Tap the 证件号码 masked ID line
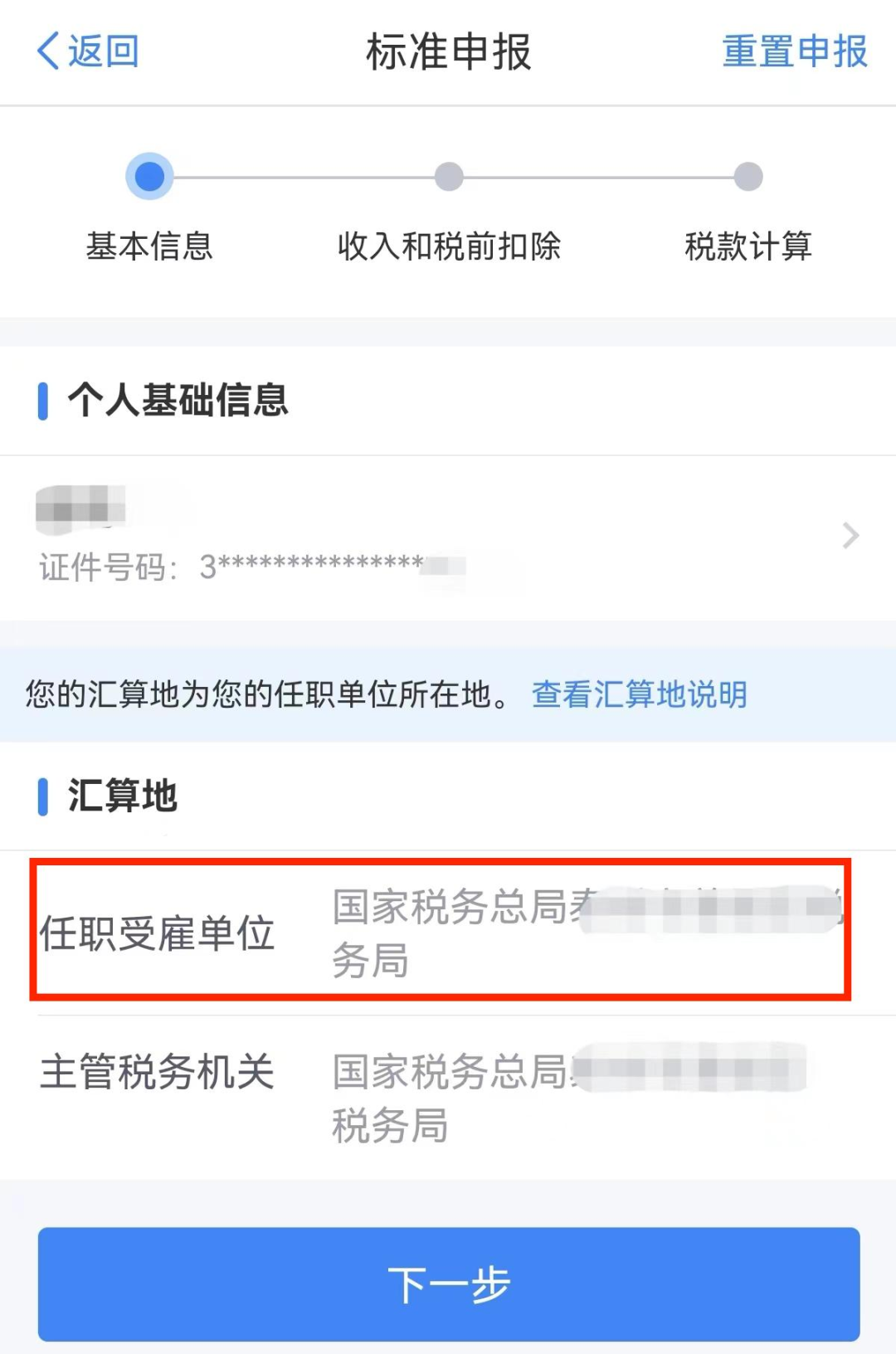The height and width of the screenshot is (1354, 896). pyautogui.click(x=252, y=567)
